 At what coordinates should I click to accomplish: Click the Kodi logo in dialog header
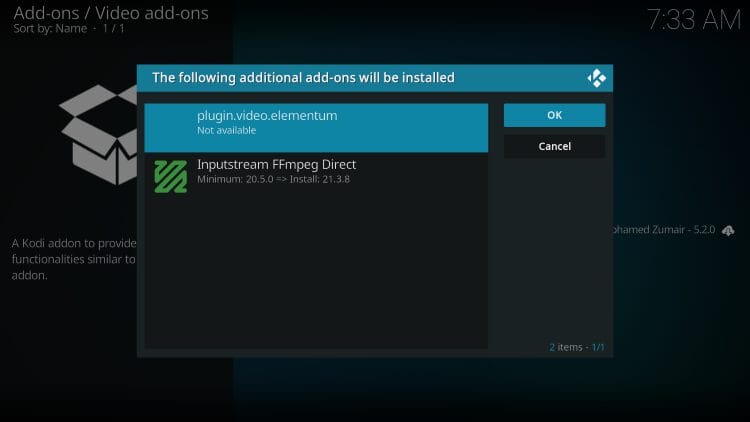(x=597, y=78)
